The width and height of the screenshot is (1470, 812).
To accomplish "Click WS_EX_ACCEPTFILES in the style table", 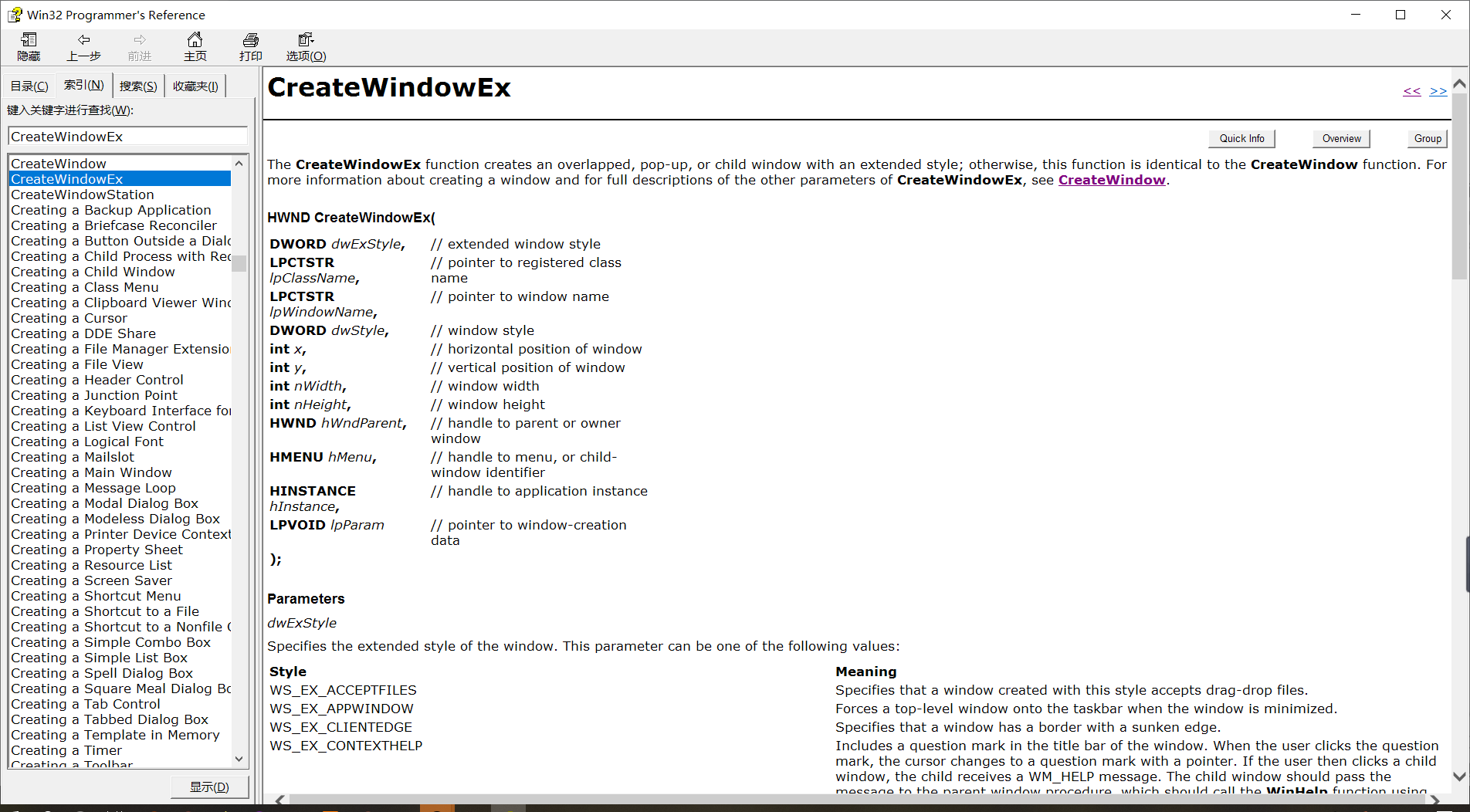I will (x=343, y=690).
